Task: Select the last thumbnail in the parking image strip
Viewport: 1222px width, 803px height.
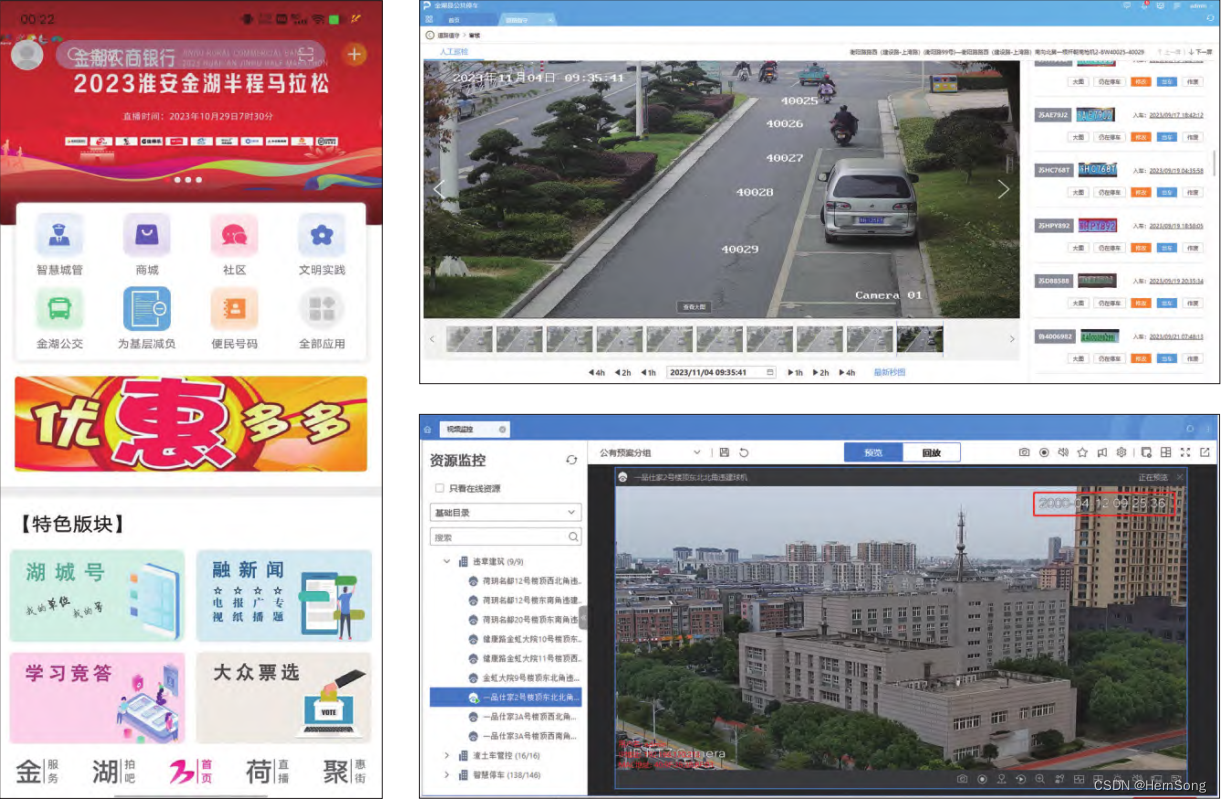Action: [919, 339]
